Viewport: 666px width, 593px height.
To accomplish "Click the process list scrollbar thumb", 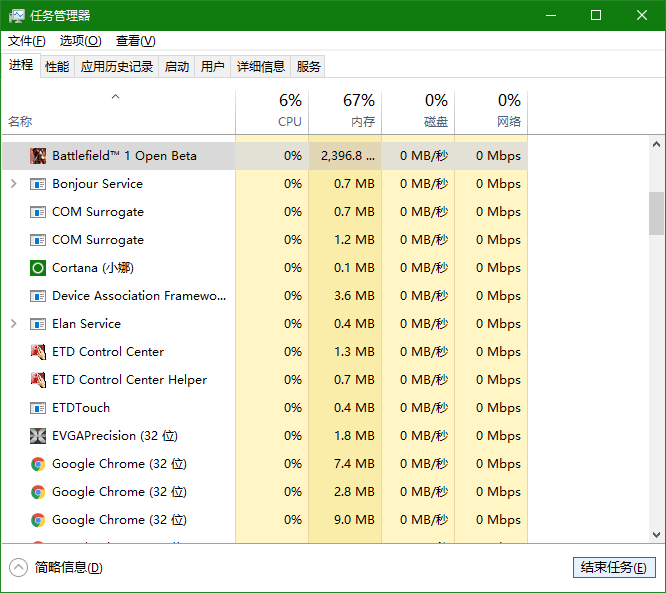I will coord(656,213).
